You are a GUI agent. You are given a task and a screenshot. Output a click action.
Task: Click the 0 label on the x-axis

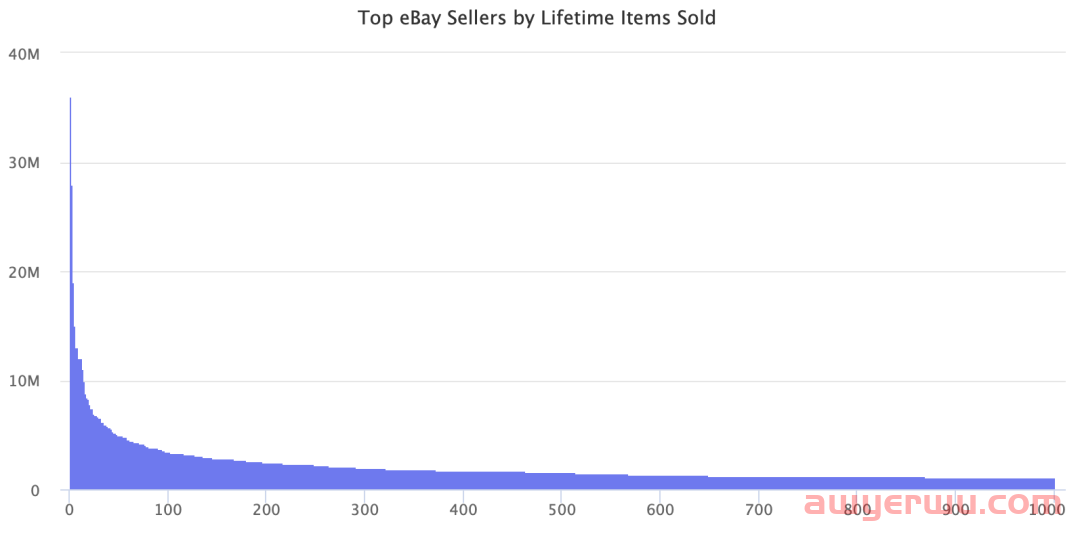(x=69, y=510)
